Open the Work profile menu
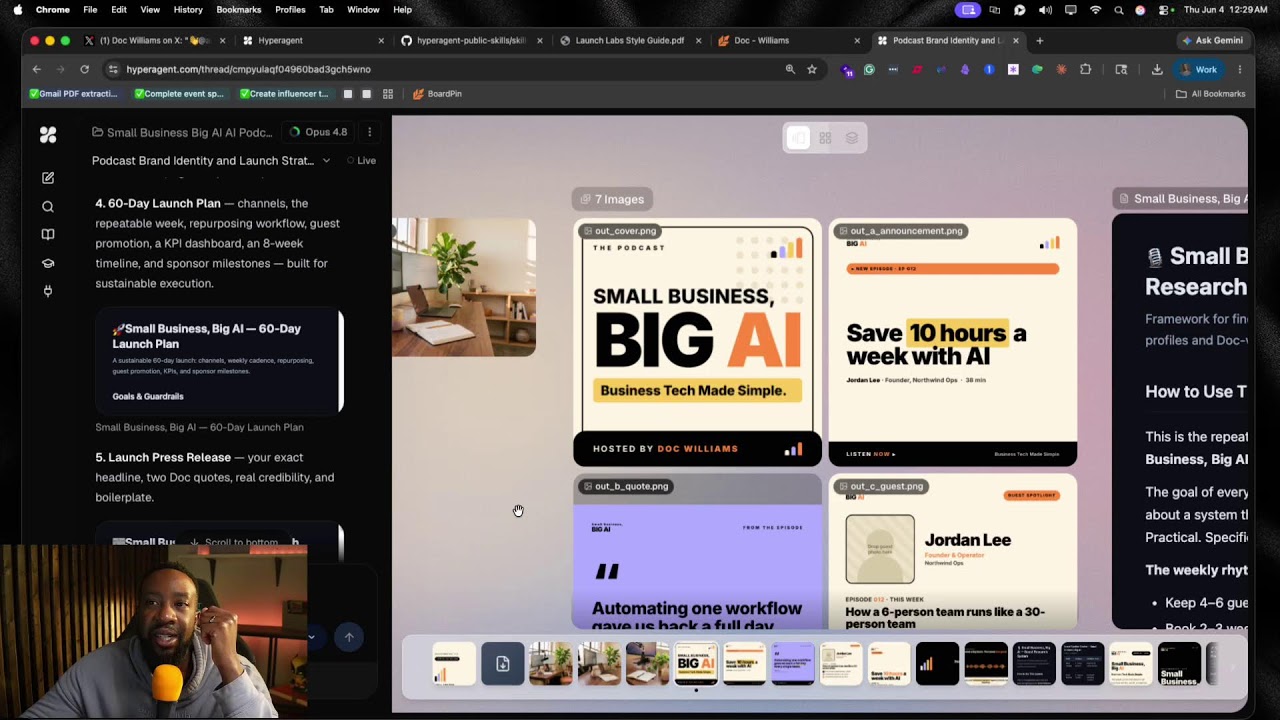The height and width of the screenshot is (720, 1280). click(x=1200, y=70)
